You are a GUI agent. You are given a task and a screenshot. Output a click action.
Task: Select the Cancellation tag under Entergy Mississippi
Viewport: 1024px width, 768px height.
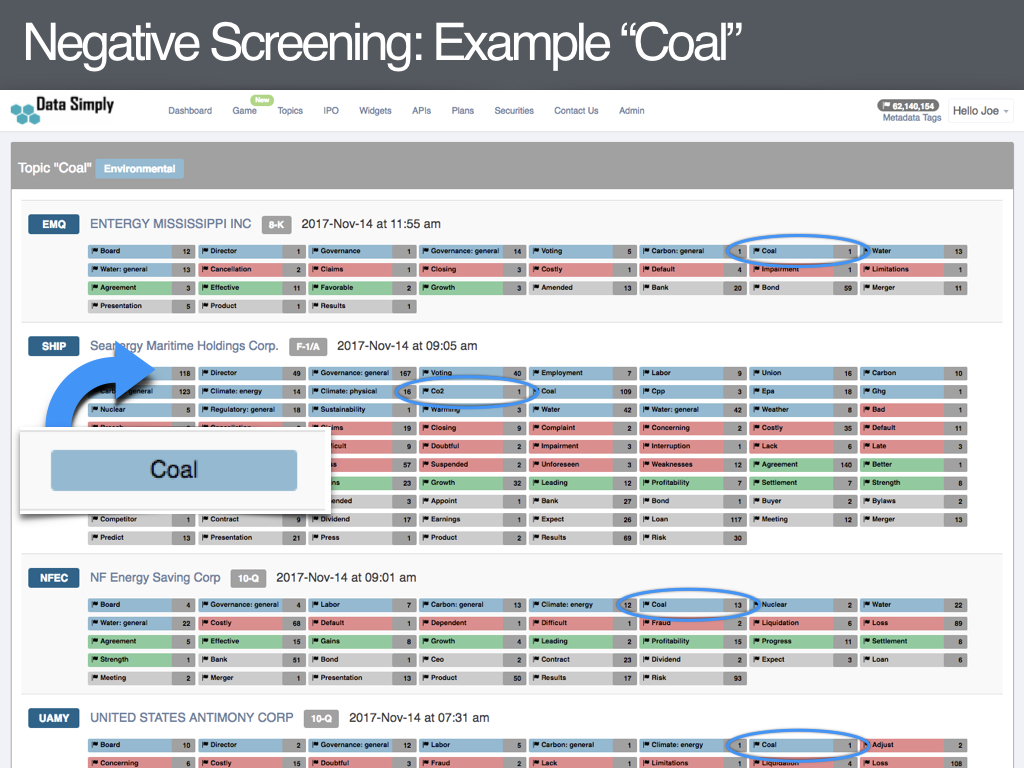(252, 269)
